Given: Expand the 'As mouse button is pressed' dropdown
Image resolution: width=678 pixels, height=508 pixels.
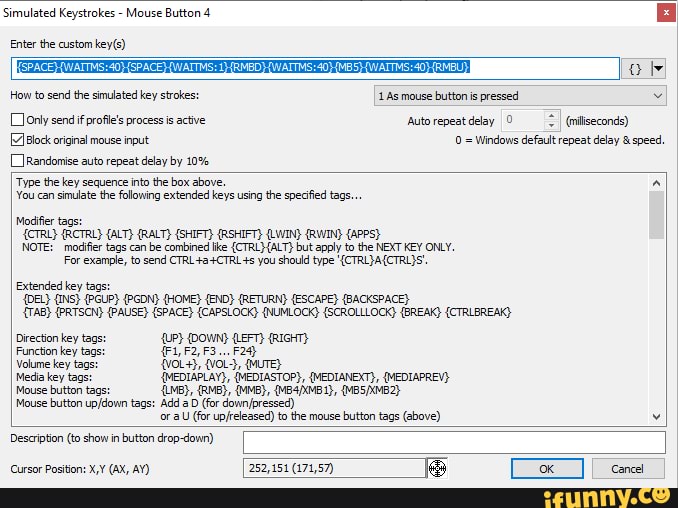Looking at the screenshot, I should (519, 96).
